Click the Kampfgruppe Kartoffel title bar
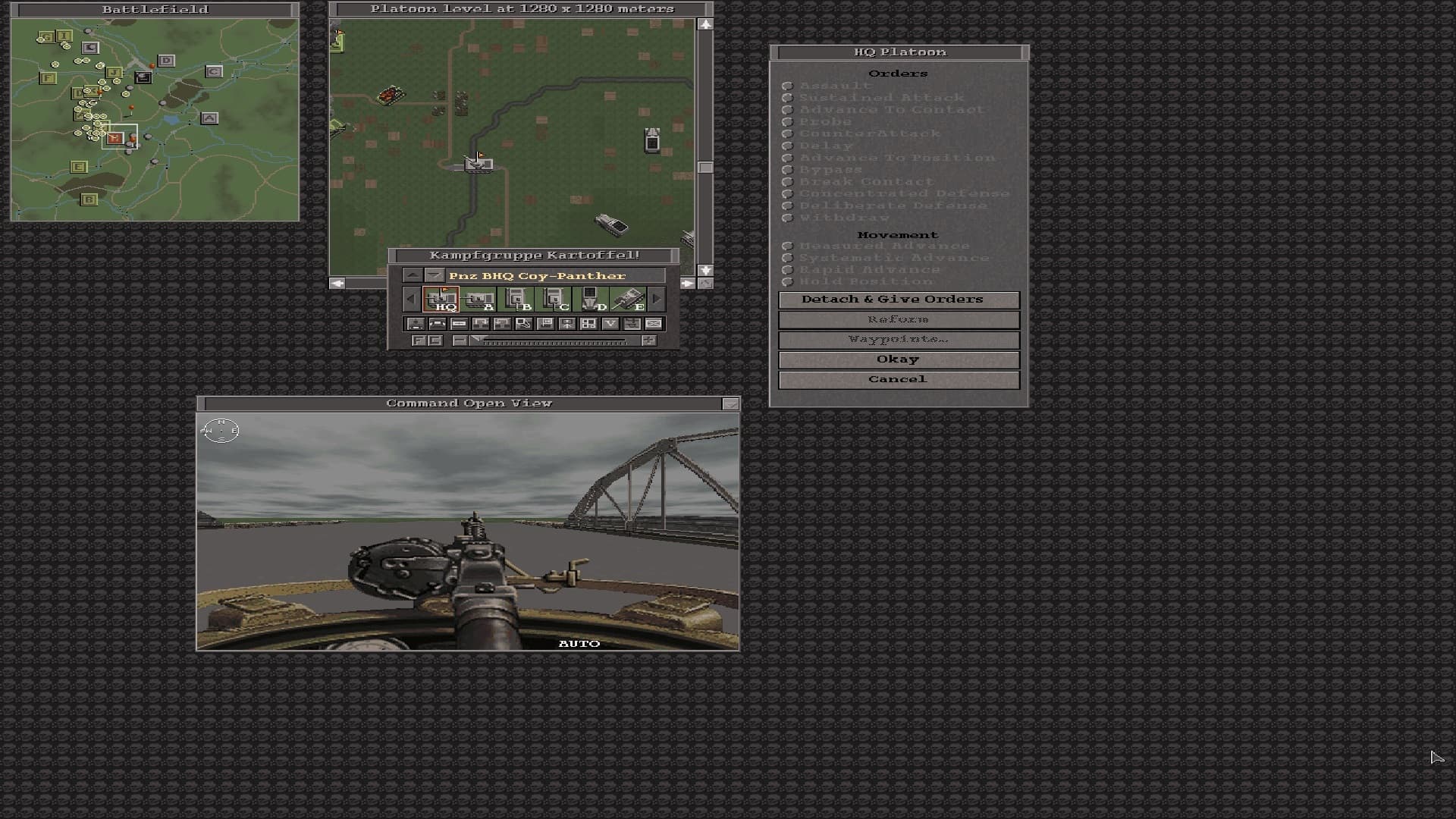Viewport: 1456px width, 819px height. coord(533,255)
